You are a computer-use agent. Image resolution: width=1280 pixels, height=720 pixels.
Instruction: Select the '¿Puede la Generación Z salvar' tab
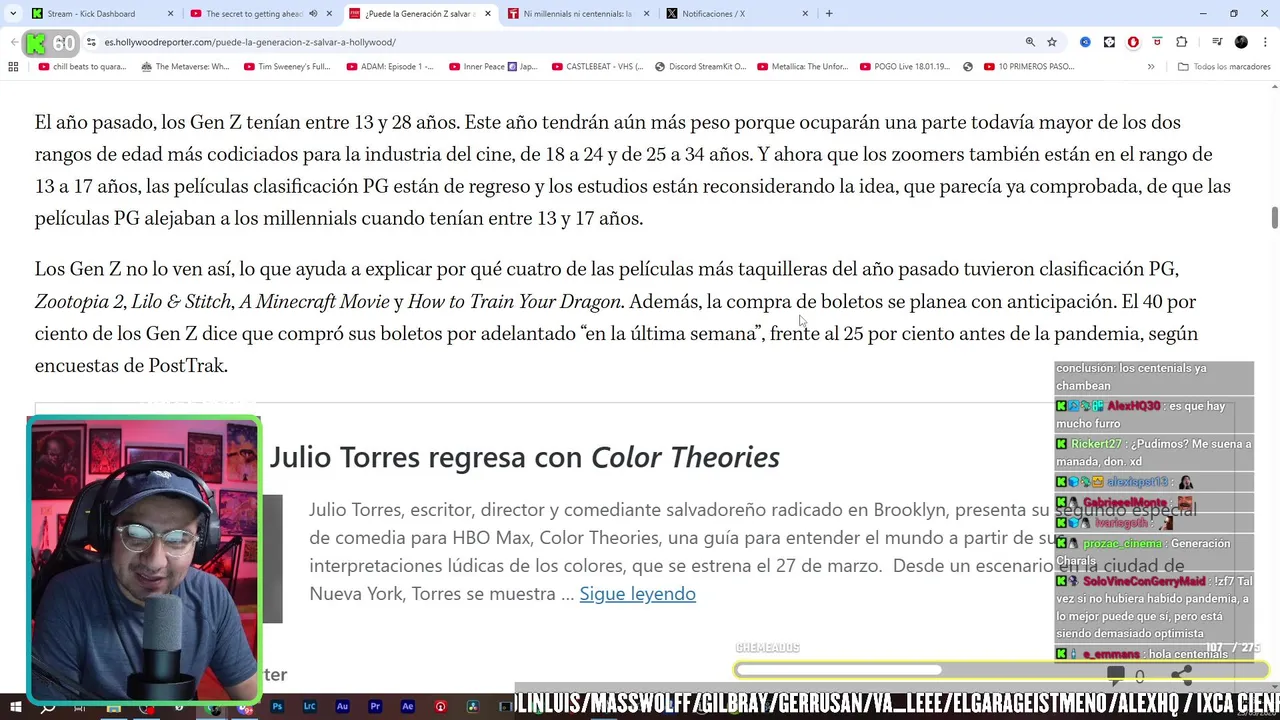click(419, 14)
